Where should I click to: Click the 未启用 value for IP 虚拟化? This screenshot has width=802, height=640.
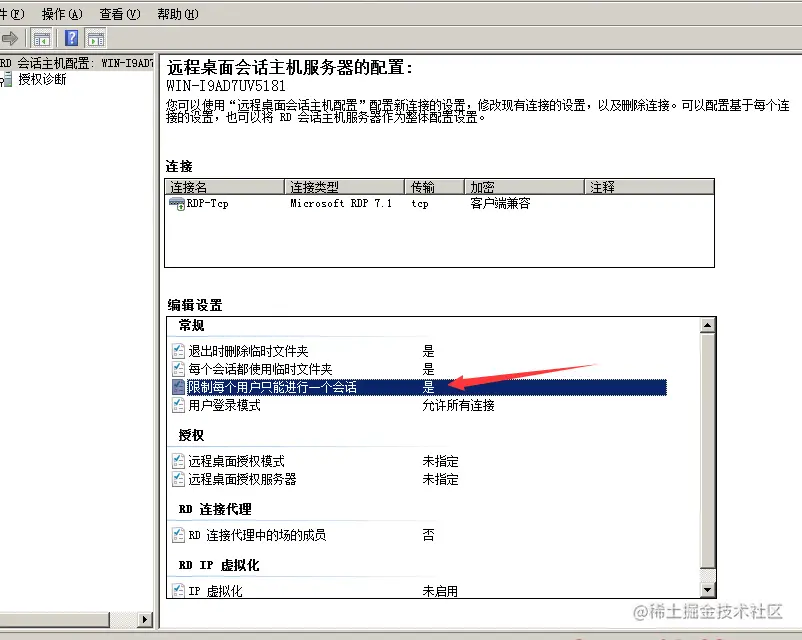(x=440, y=591)
